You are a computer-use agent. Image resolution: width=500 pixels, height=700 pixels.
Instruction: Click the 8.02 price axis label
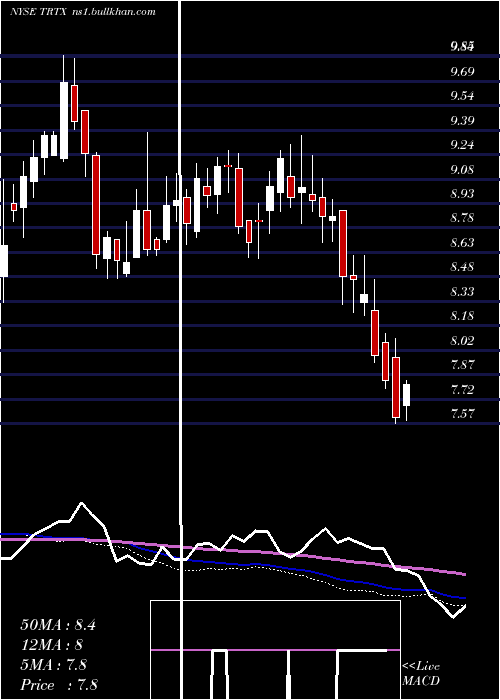(463, 341)
